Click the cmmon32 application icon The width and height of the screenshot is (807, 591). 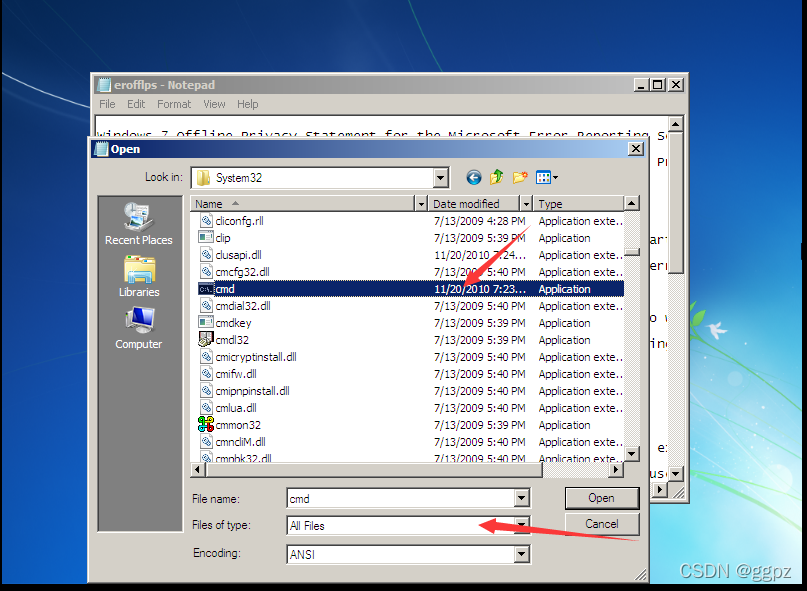click(x=206, y=424)
